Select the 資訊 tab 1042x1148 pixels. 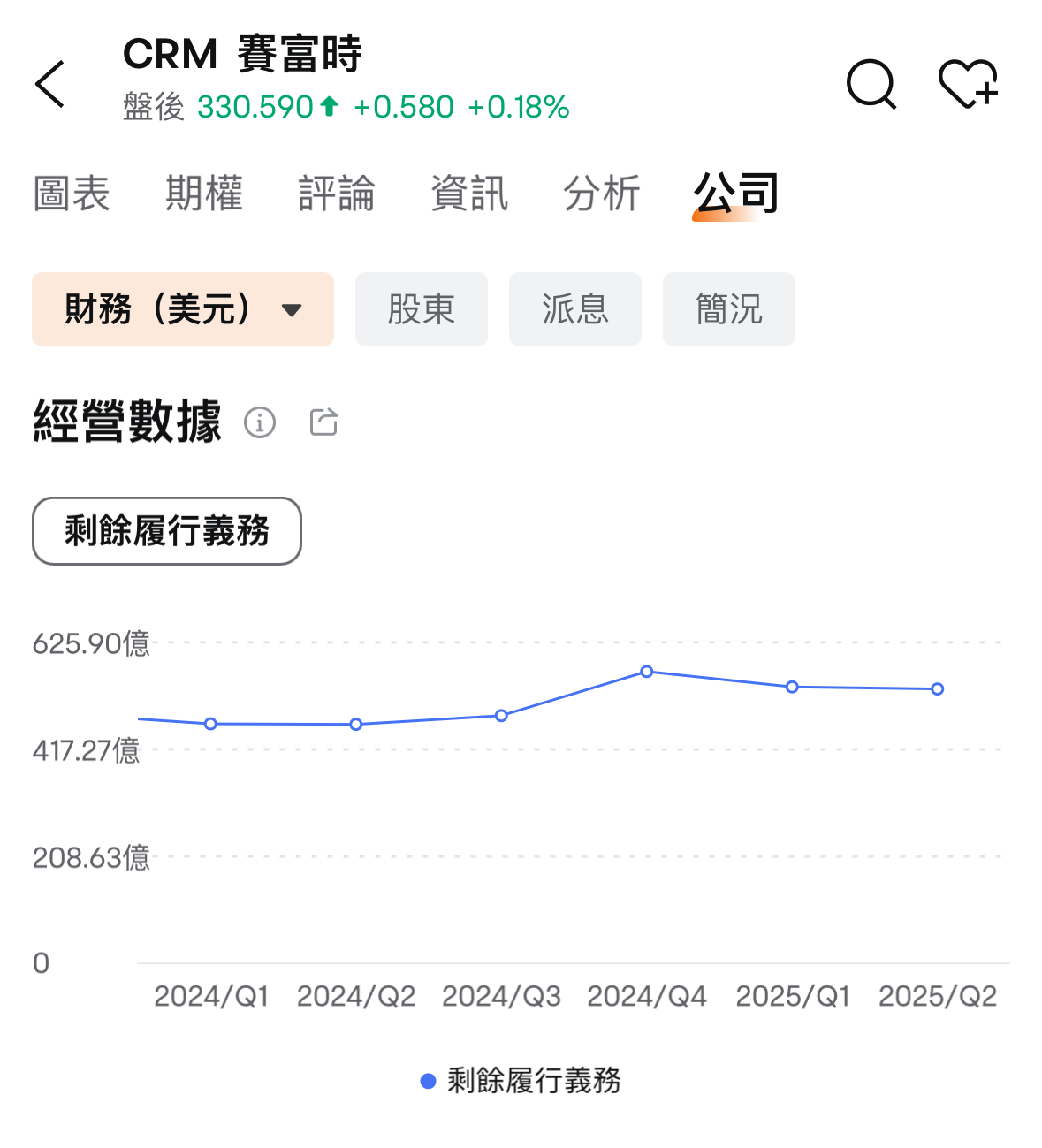click(469, 194)
